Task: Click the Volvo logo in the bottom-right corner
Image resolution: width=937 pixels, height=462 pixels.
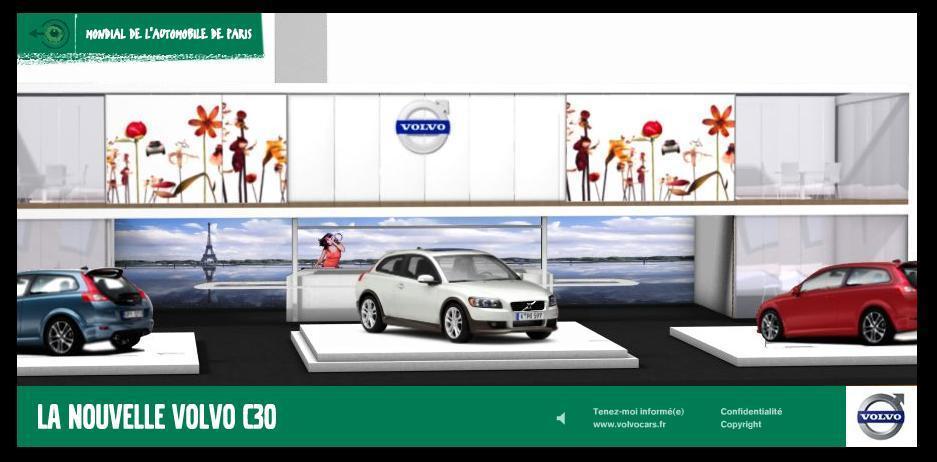Action: [881, 415]
